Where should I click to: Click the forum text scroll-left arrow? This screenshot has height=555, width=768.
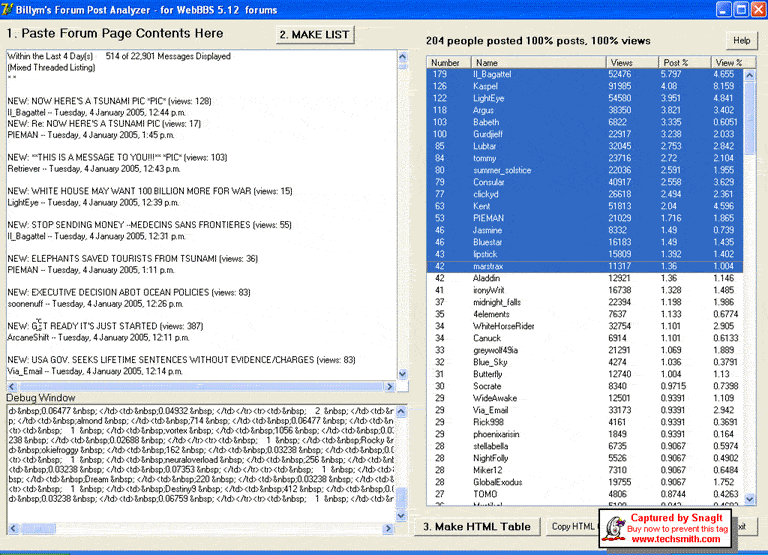(13, 386)
